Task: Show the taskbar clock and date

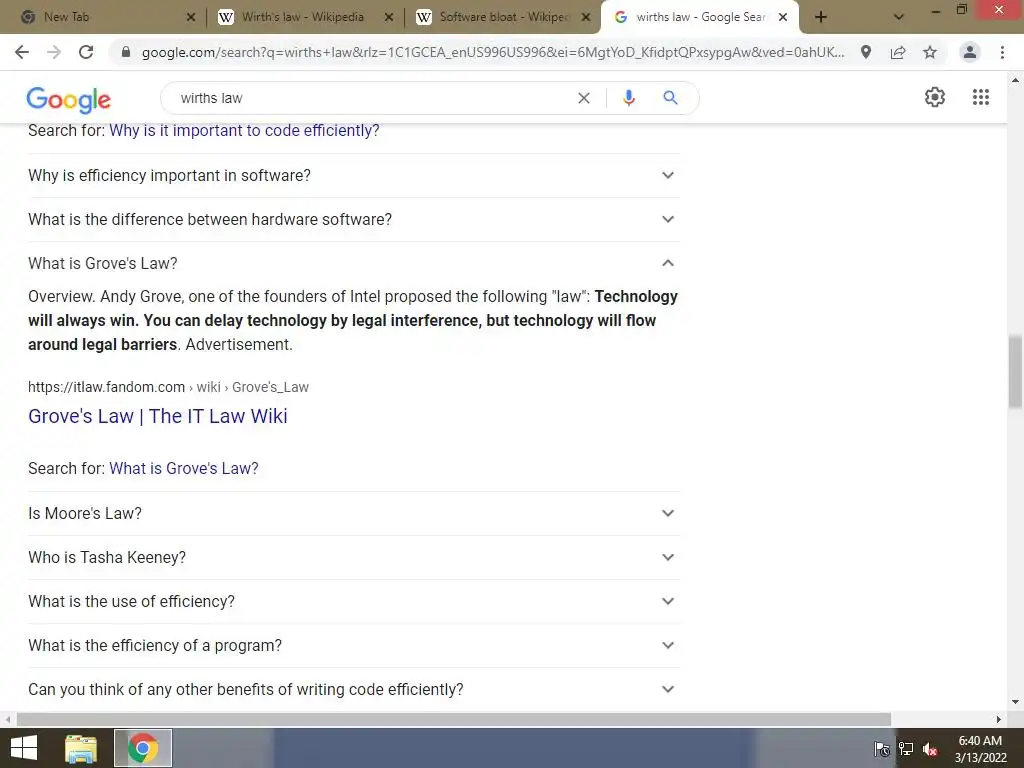Action: [x=980, y=749]
